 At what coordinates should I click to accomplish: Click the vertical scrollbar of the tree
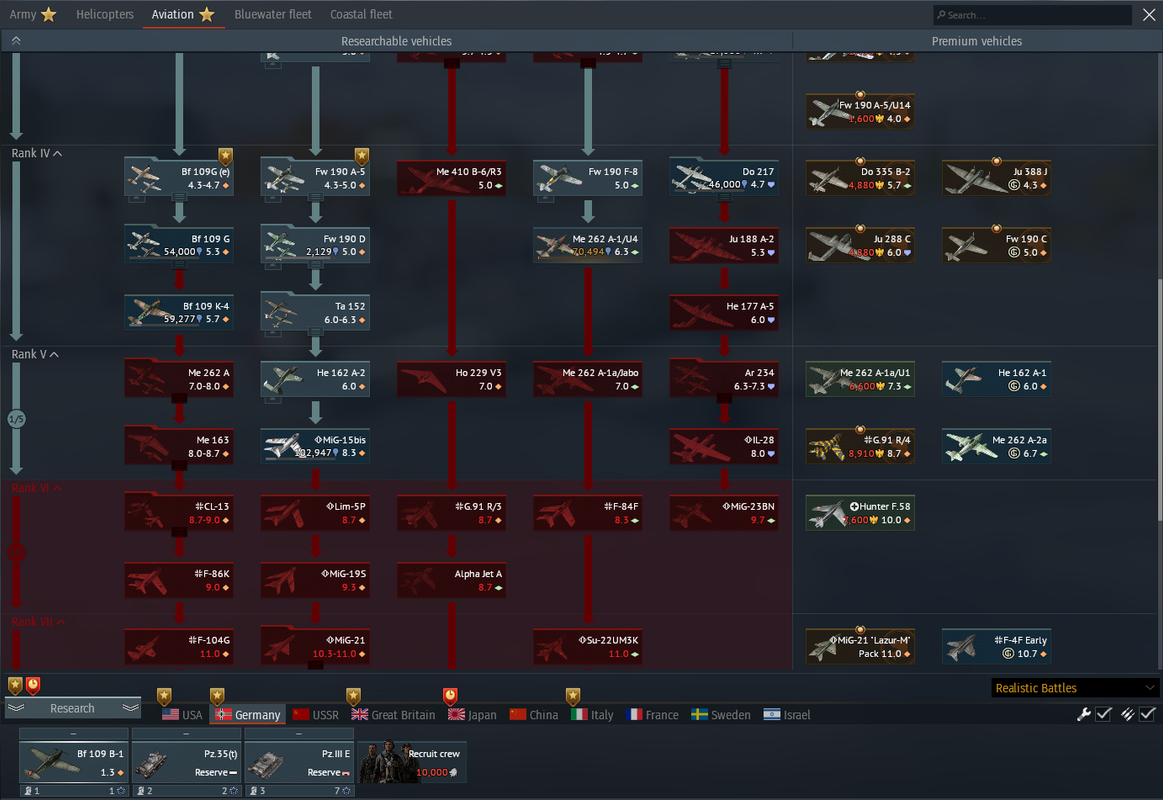[x=1159, y=400]
